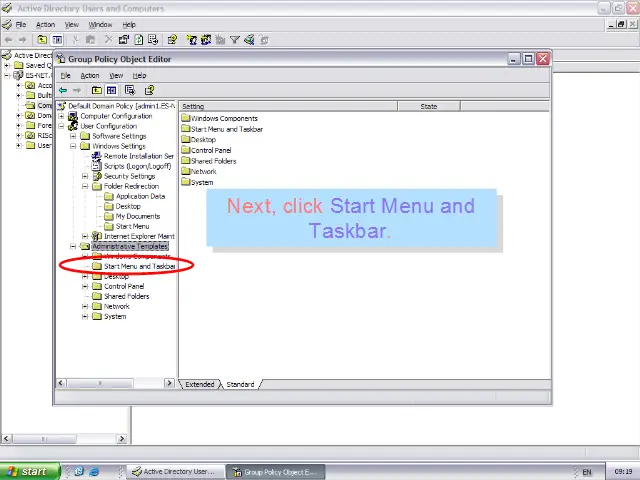Sort by Setting column header
Screen dimensions: 640x480
tap(288, 107)
